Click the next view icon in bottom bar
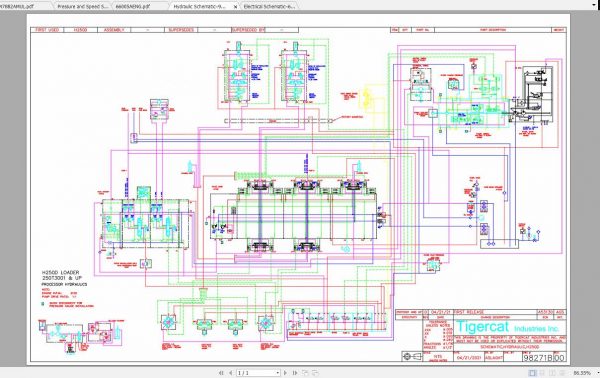The width and height of the screenshot is (600, 378). 315,373
